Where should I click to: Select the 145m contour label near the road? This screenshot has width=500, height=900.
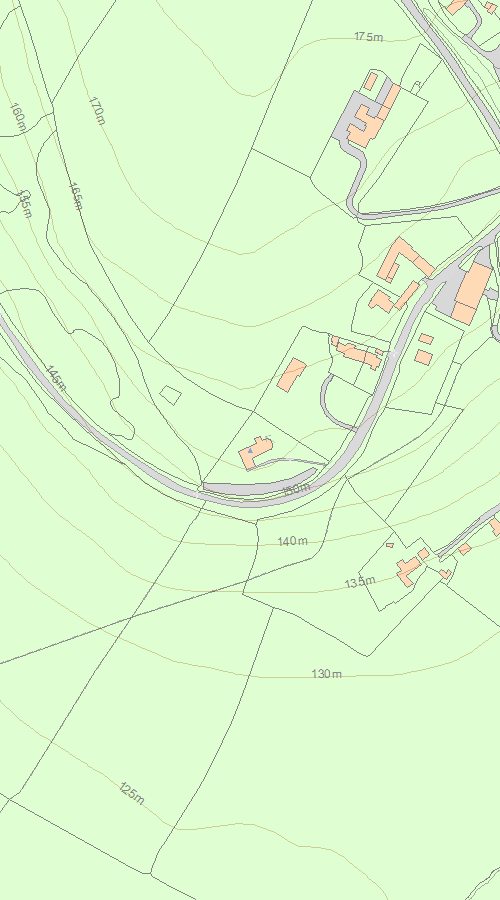point(56,378)
